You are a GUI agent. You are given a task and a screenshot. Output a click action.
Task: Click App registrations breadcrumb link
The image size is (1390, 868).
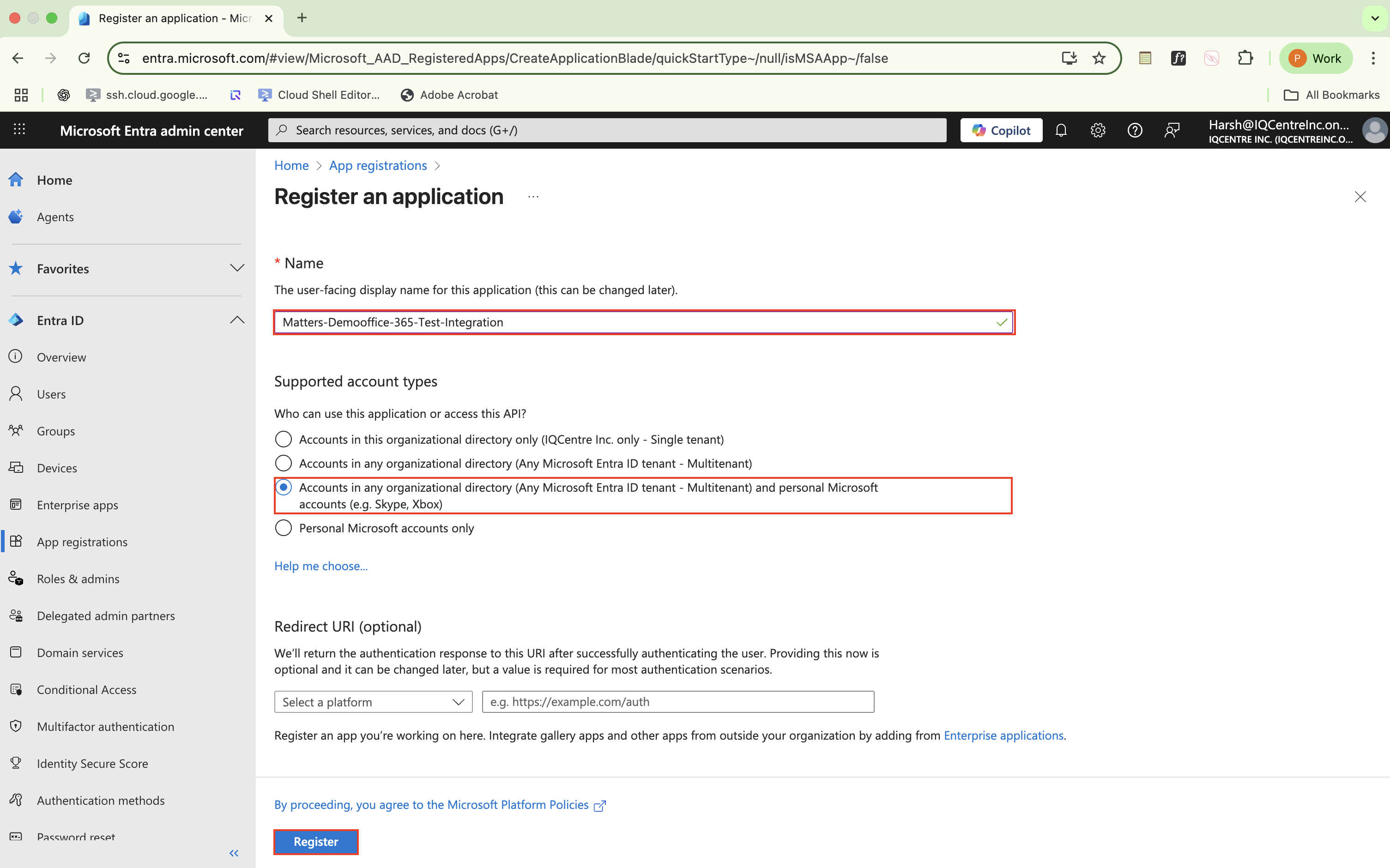click(x=378, y=165)
